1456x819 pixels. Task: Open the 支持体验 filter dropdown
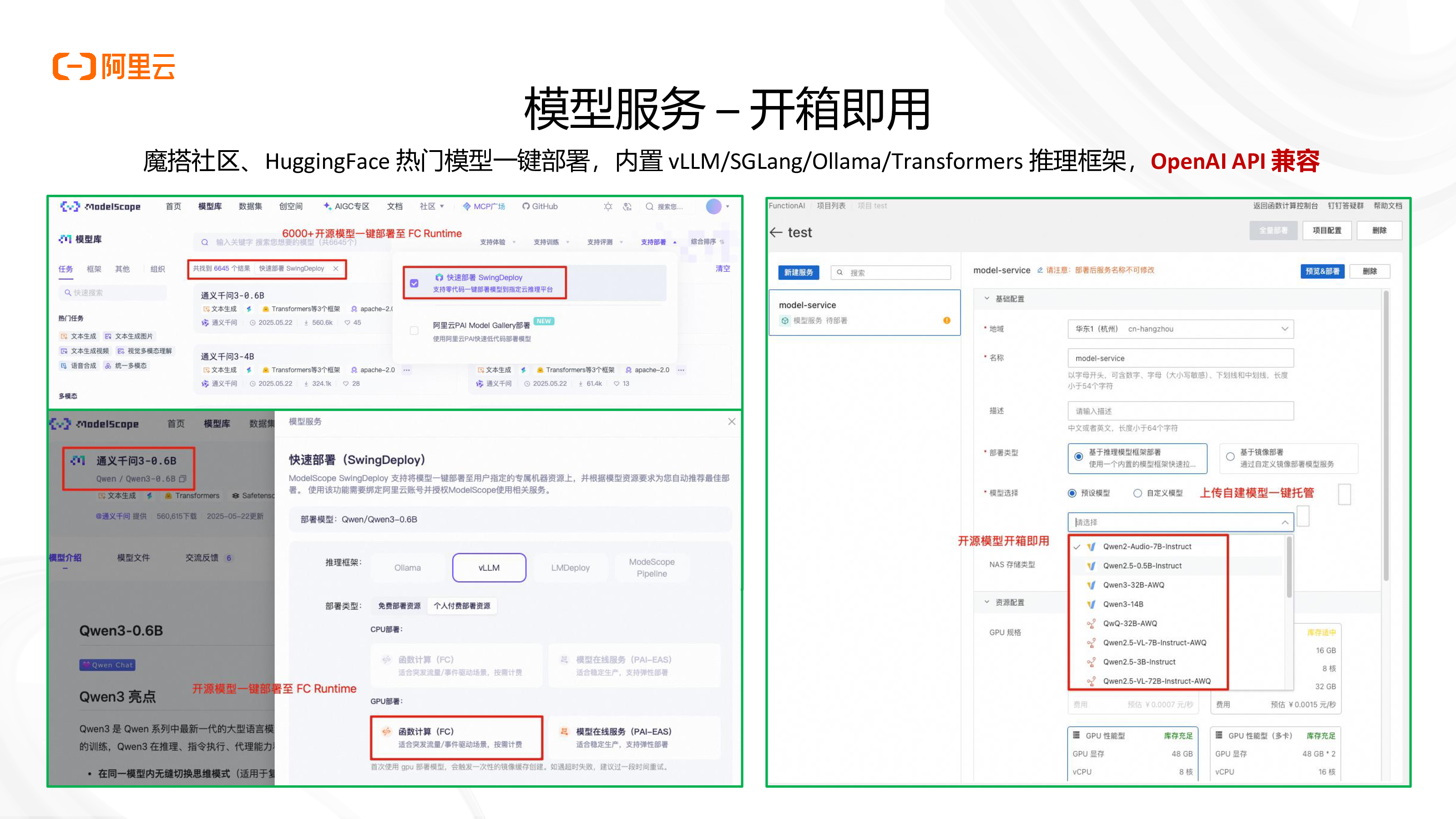click(x=497, y=242)
